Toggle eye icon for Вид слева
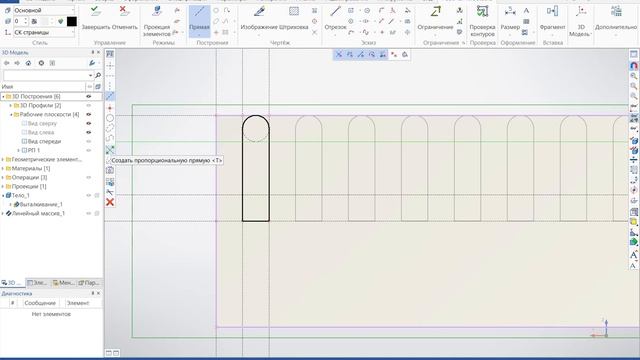The image size is (640, 360). pos(88,132)
